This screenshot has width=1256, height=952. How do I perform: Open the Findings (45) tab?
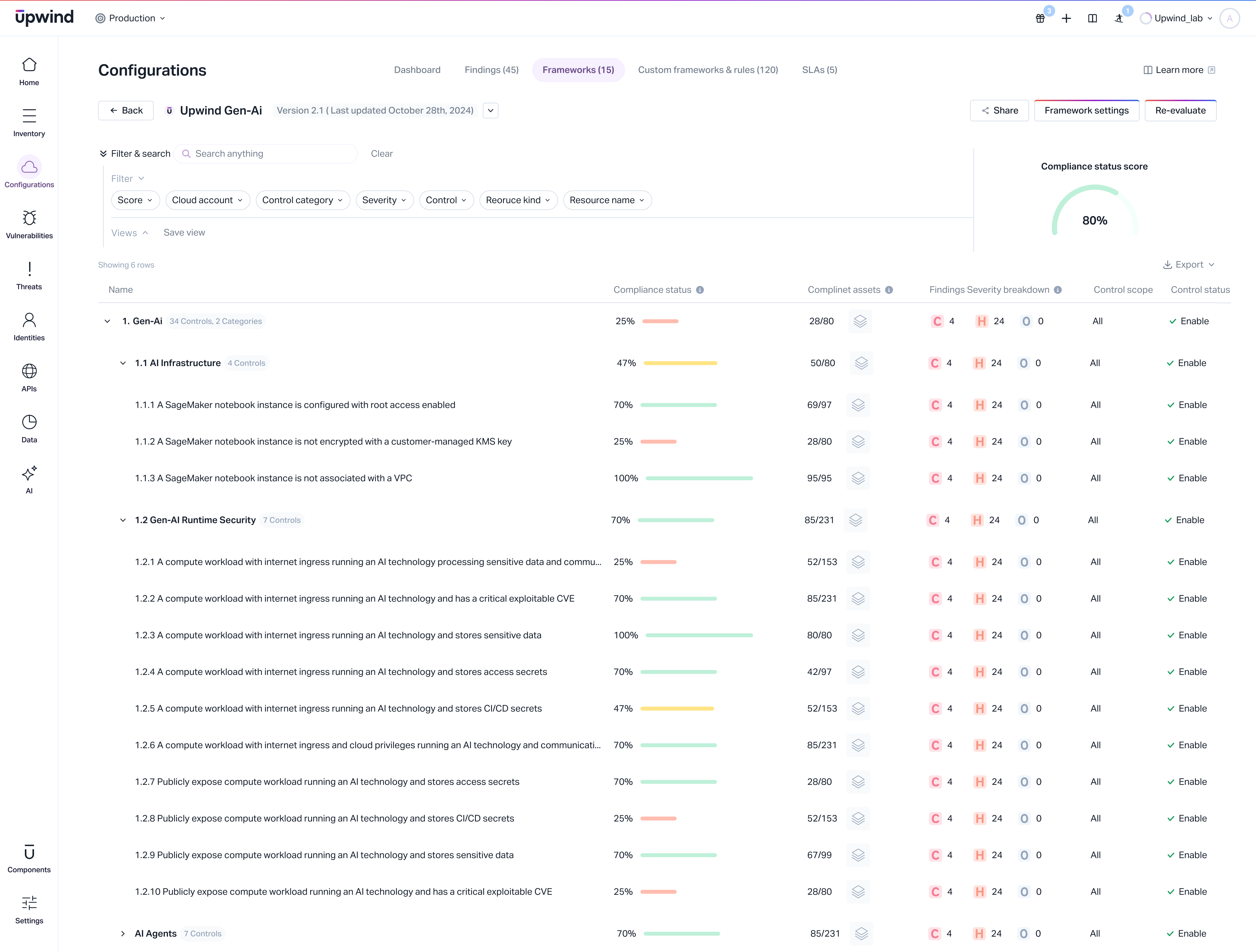coord(491,69)
